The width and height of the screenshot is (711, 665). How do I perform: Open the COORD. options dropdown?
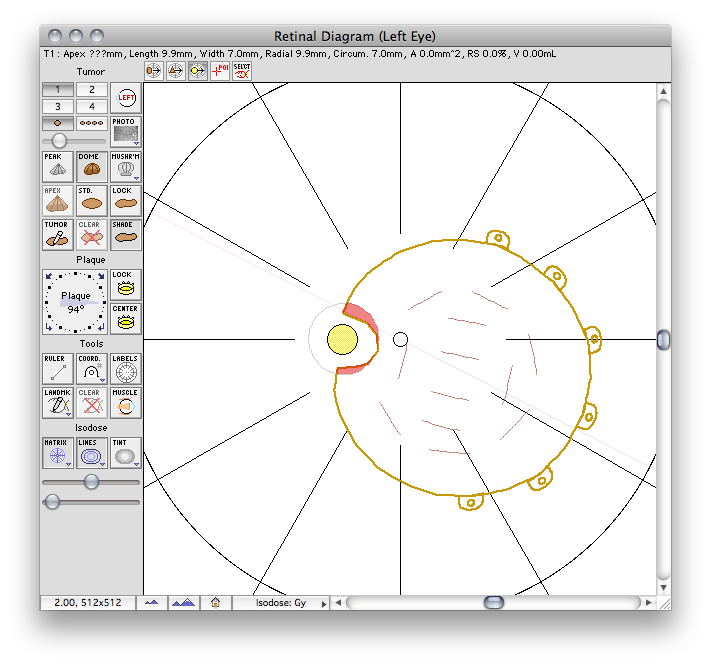click(102, 380)
